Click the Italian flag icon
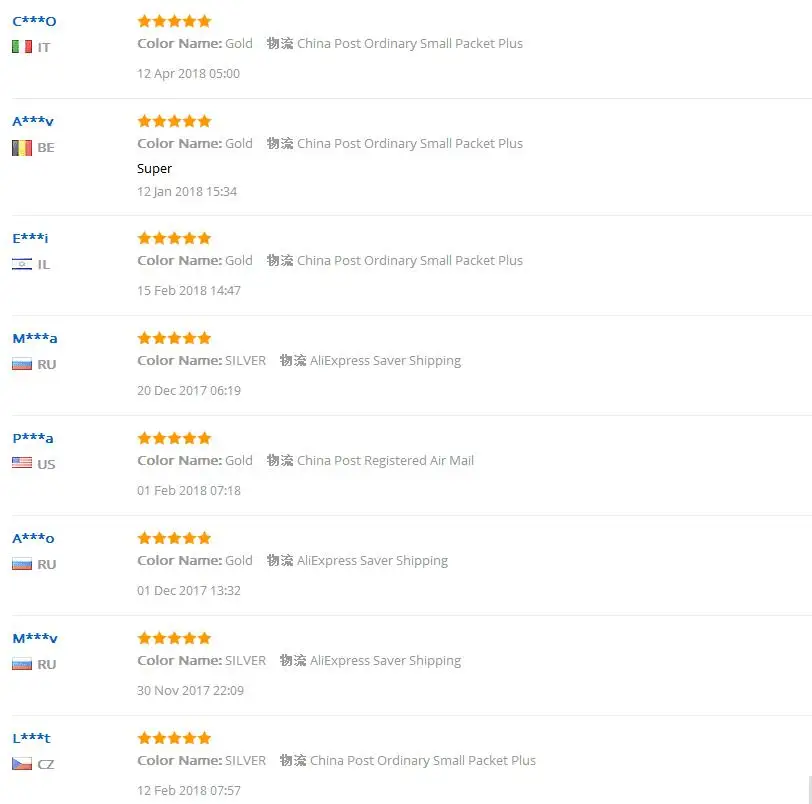This screenshot has width=812, height=804. (x=22, y=47)
